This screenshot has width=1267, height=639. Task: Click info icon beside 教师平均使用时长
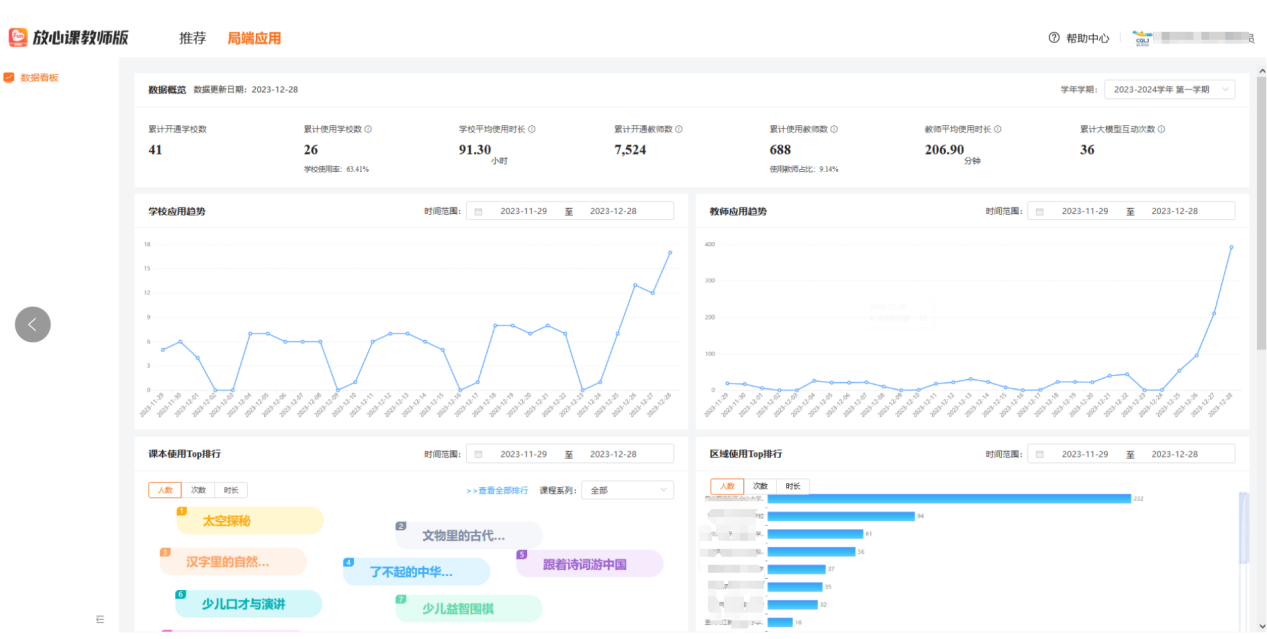[997, 129]
